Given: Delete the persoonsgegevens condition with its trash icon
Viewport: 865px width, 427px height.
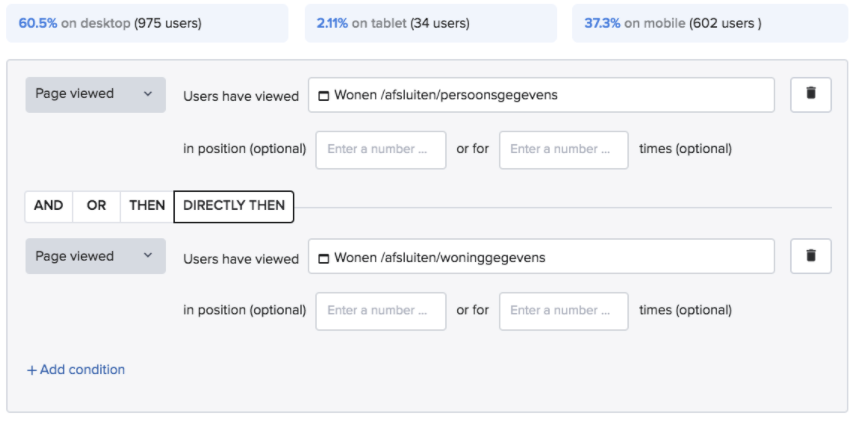Looking at the screenshot, I should [810, 94].
